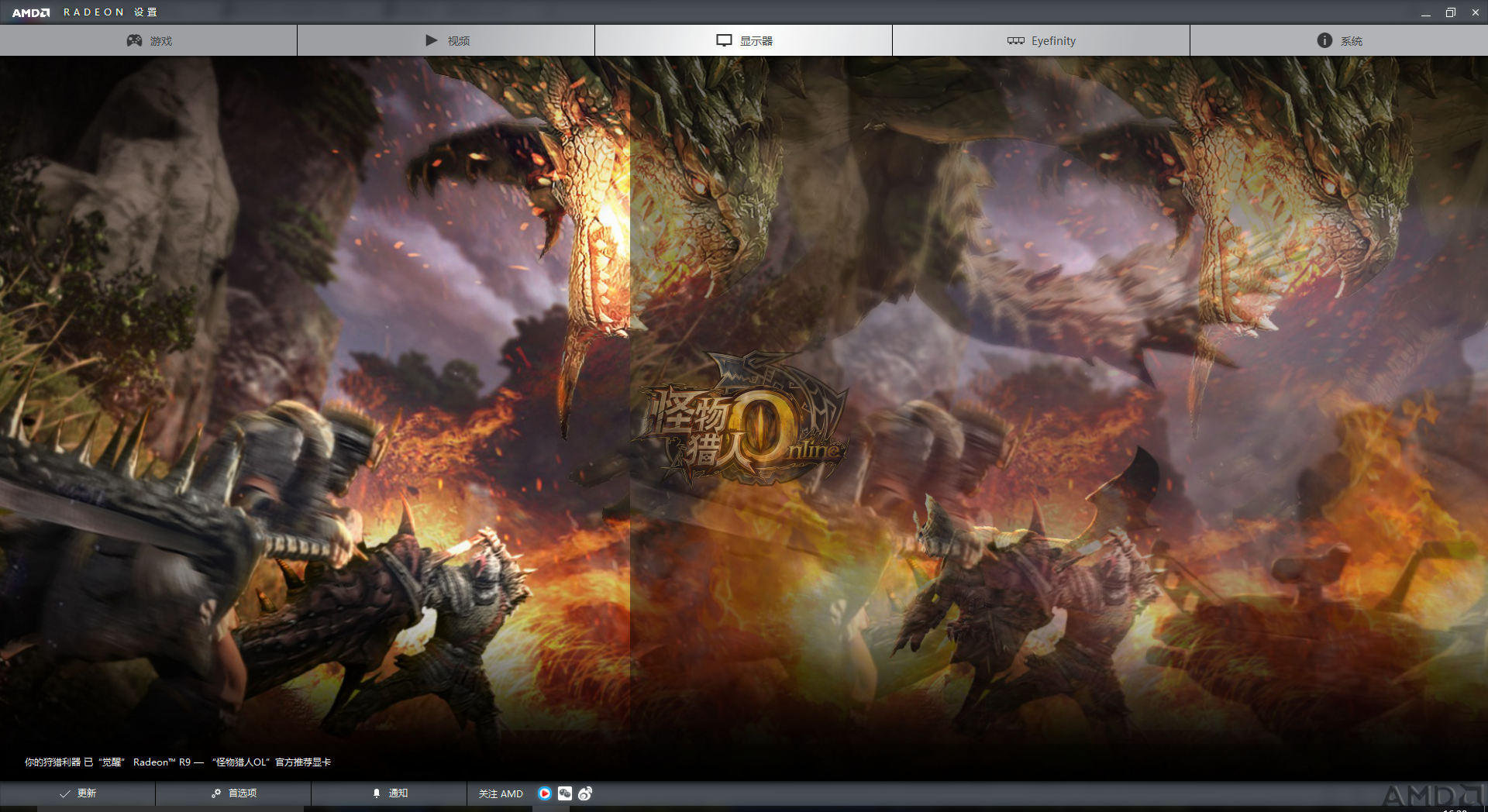Open the Eyefinity tab
Viewport: 1488px width, 812px height.
click(x=1041, y=40)
